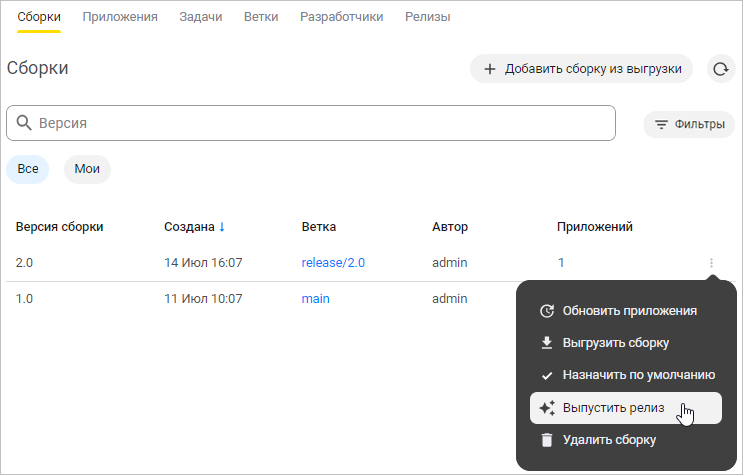Click the refresh builds icon button
Screen dimensions: 743x475
pos(720,69)
